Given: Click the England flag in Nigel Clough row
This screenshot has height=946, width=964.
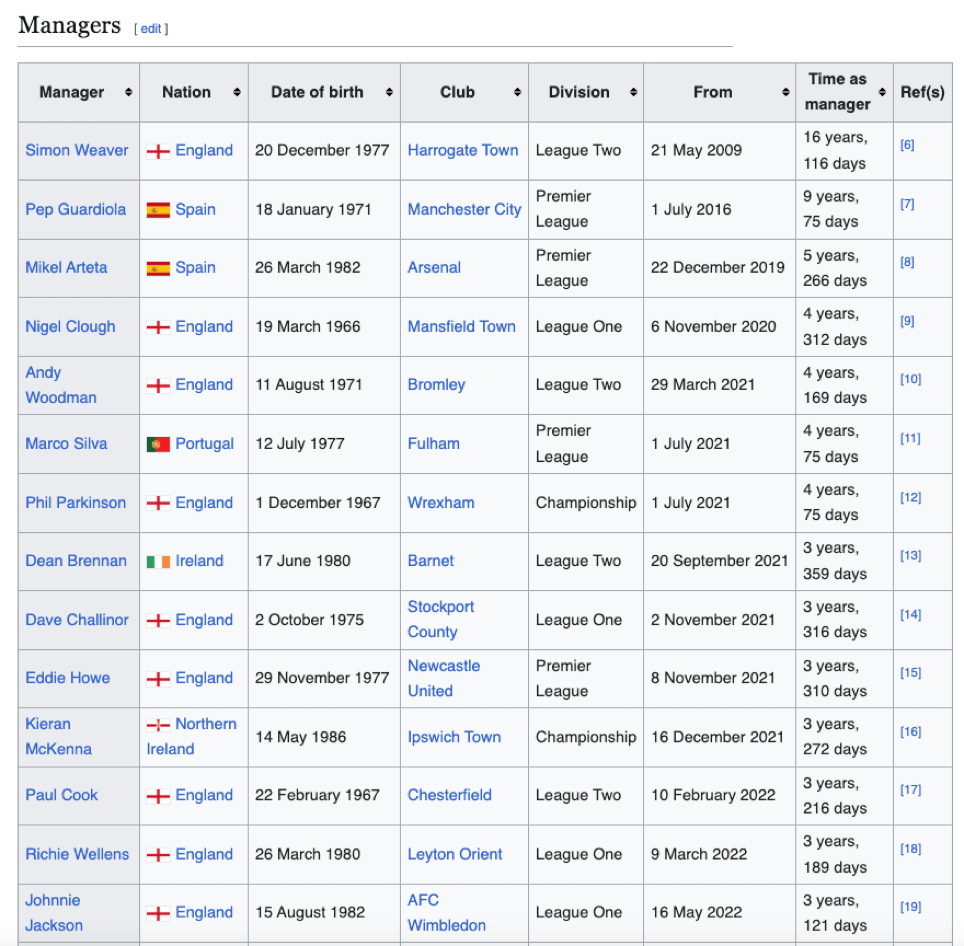Looking at the screenshot, I should coord(158,327).
